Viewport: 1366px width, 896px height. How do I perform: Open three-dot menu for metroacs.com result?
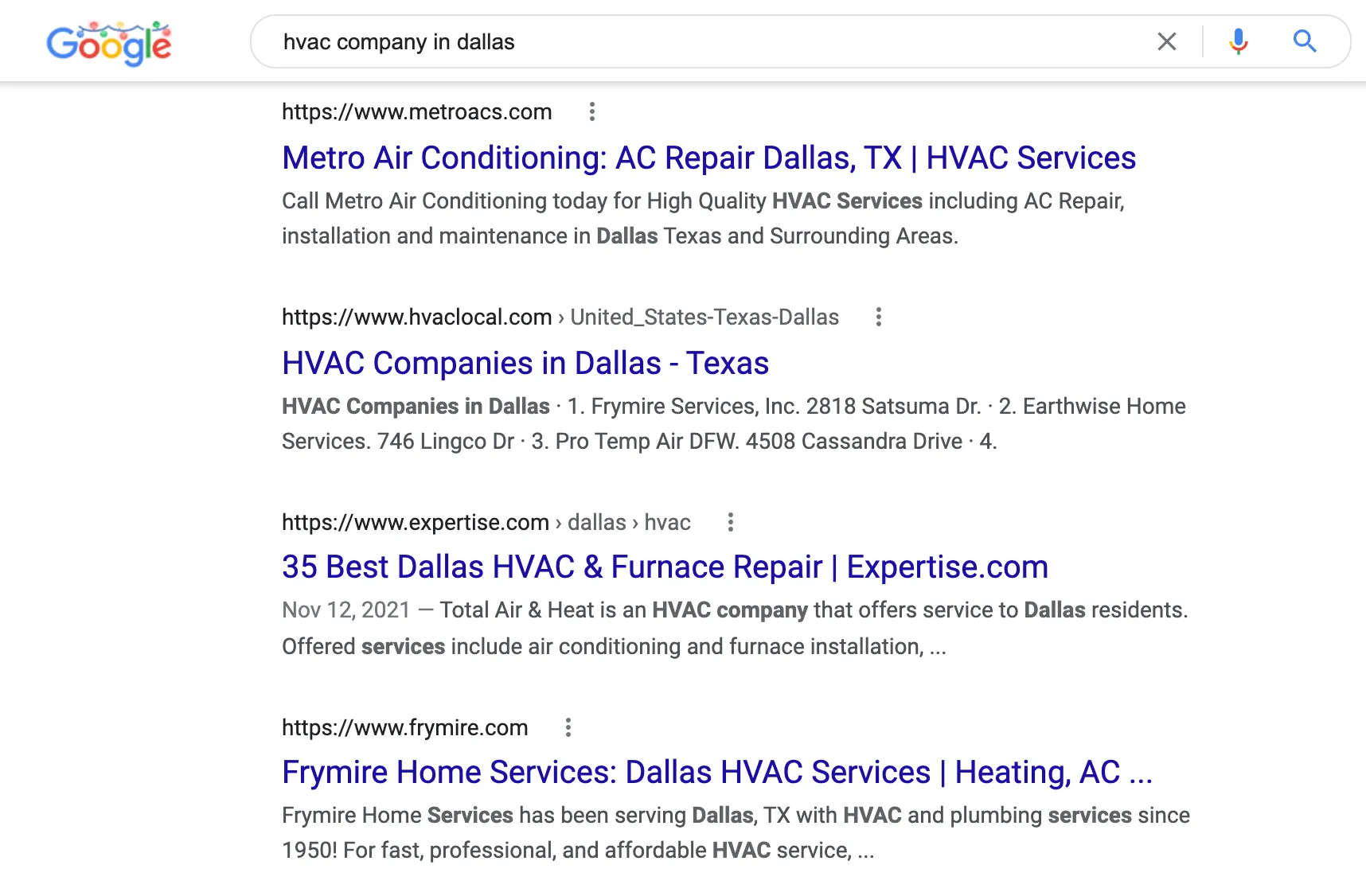click(x=591, y=112)
